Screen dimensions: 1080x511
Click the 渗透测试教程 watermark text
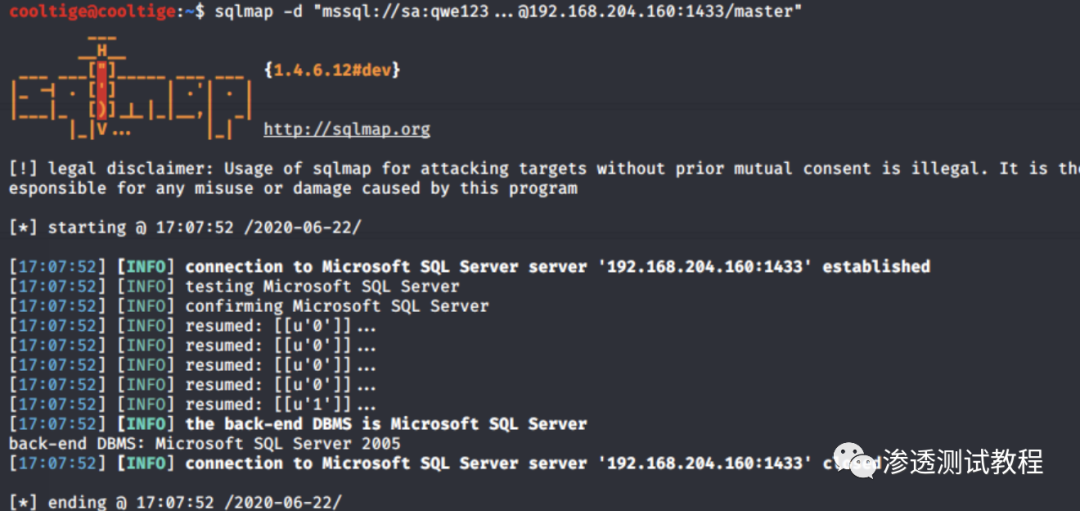tap(964, 461)
